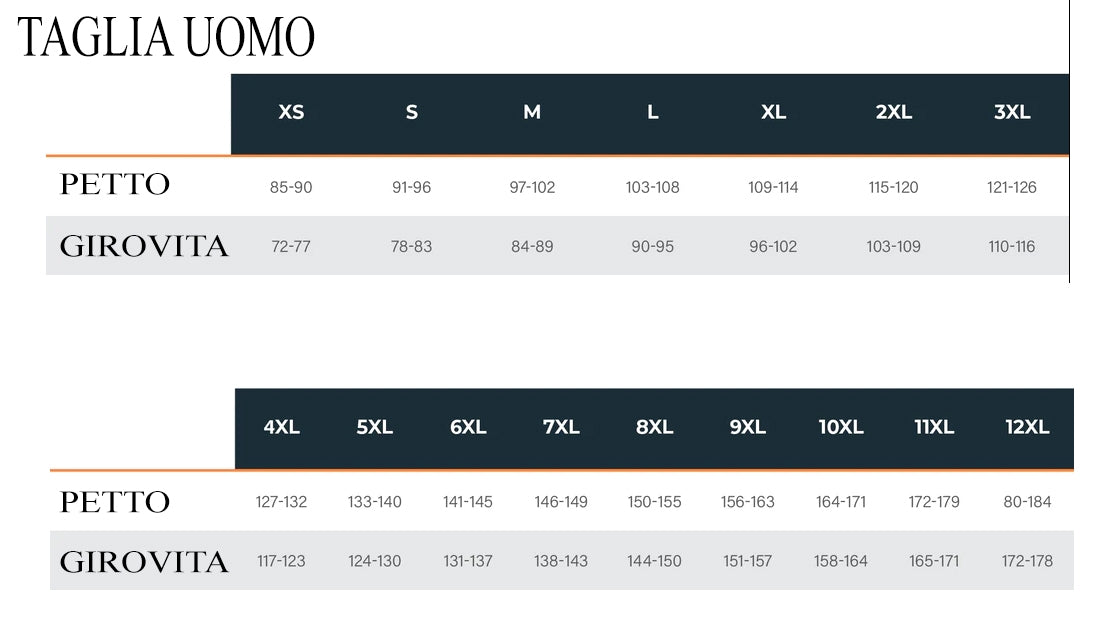1104x635 pixels.
Task: Select the XL size column header
Action: click(x=773, y=113)
